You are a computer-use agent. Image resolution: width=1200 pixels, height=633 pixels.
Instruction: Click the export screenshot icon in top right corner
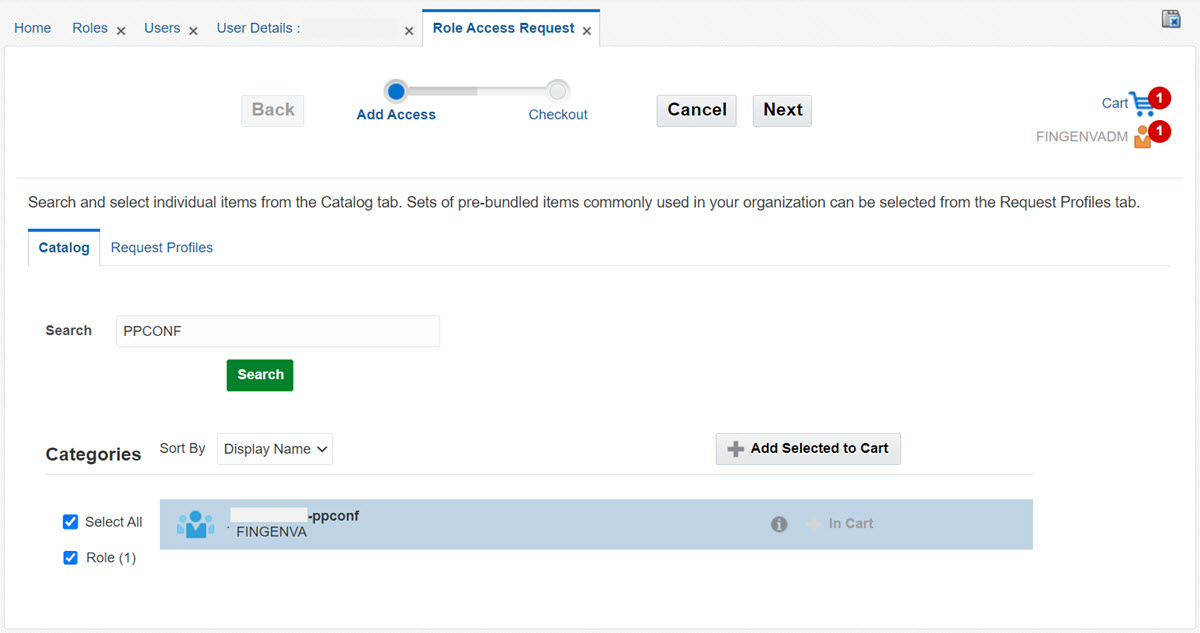click(x=1170, y=18)
